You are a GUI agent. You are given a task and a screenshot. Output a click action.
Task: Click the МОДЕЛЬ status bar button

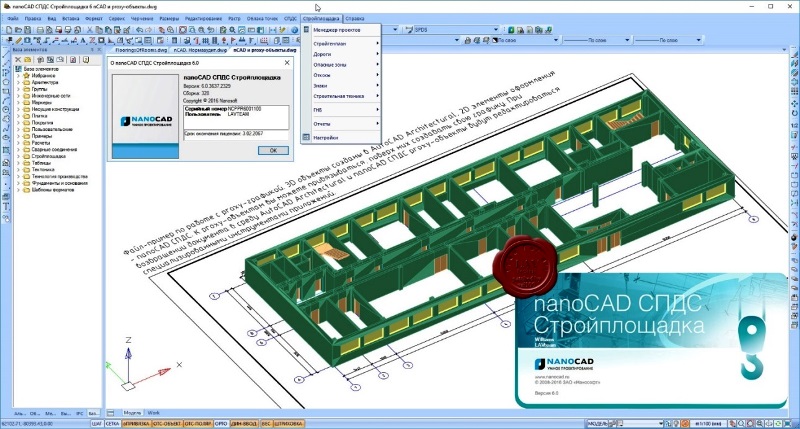coord(596,423)
